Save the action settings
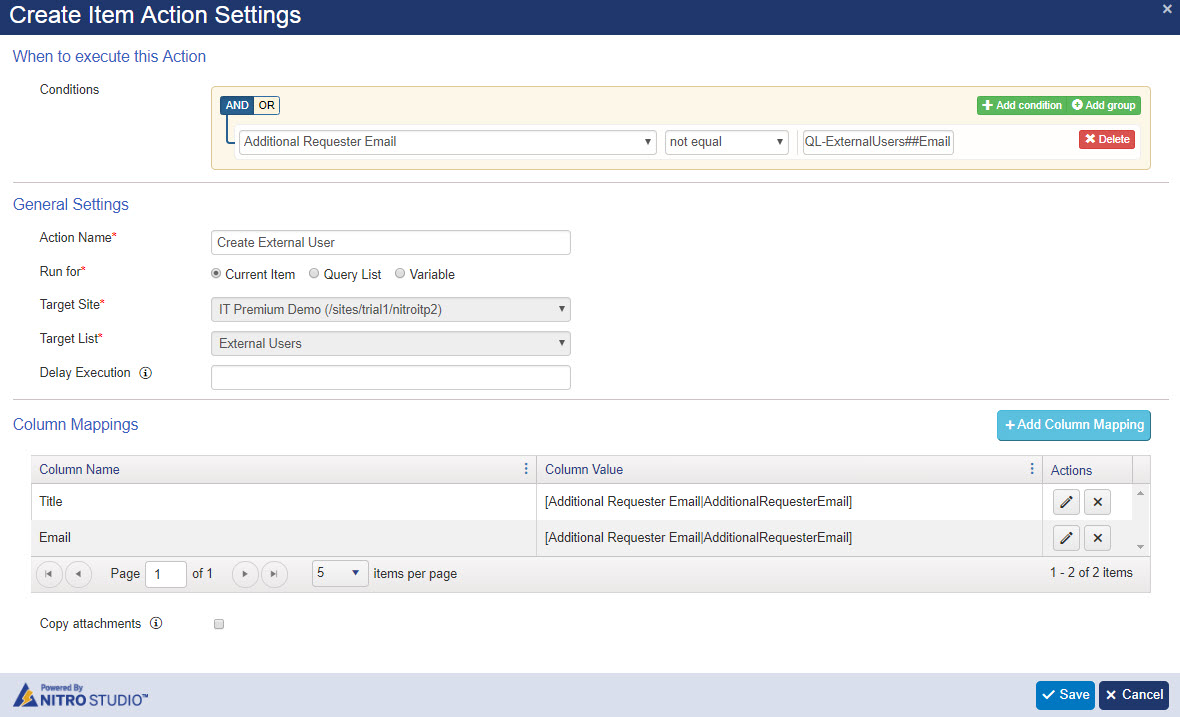1180x717 pixels. [1065, 695]
